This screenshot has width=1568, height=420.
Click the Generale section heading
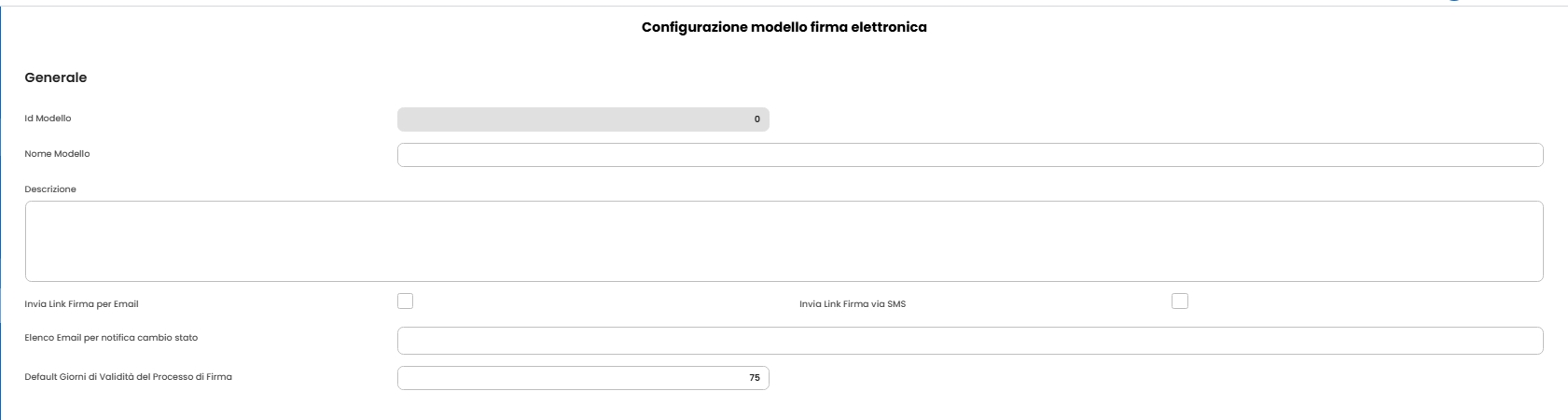point(56,78)
